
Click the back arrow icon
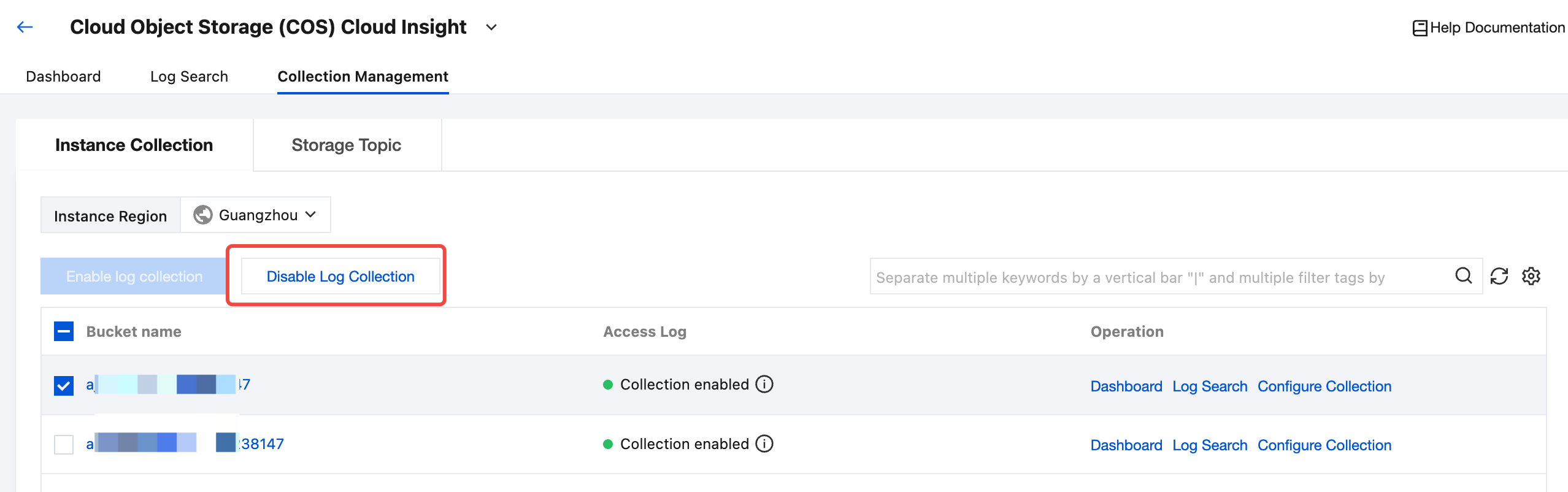pos(25,27)
